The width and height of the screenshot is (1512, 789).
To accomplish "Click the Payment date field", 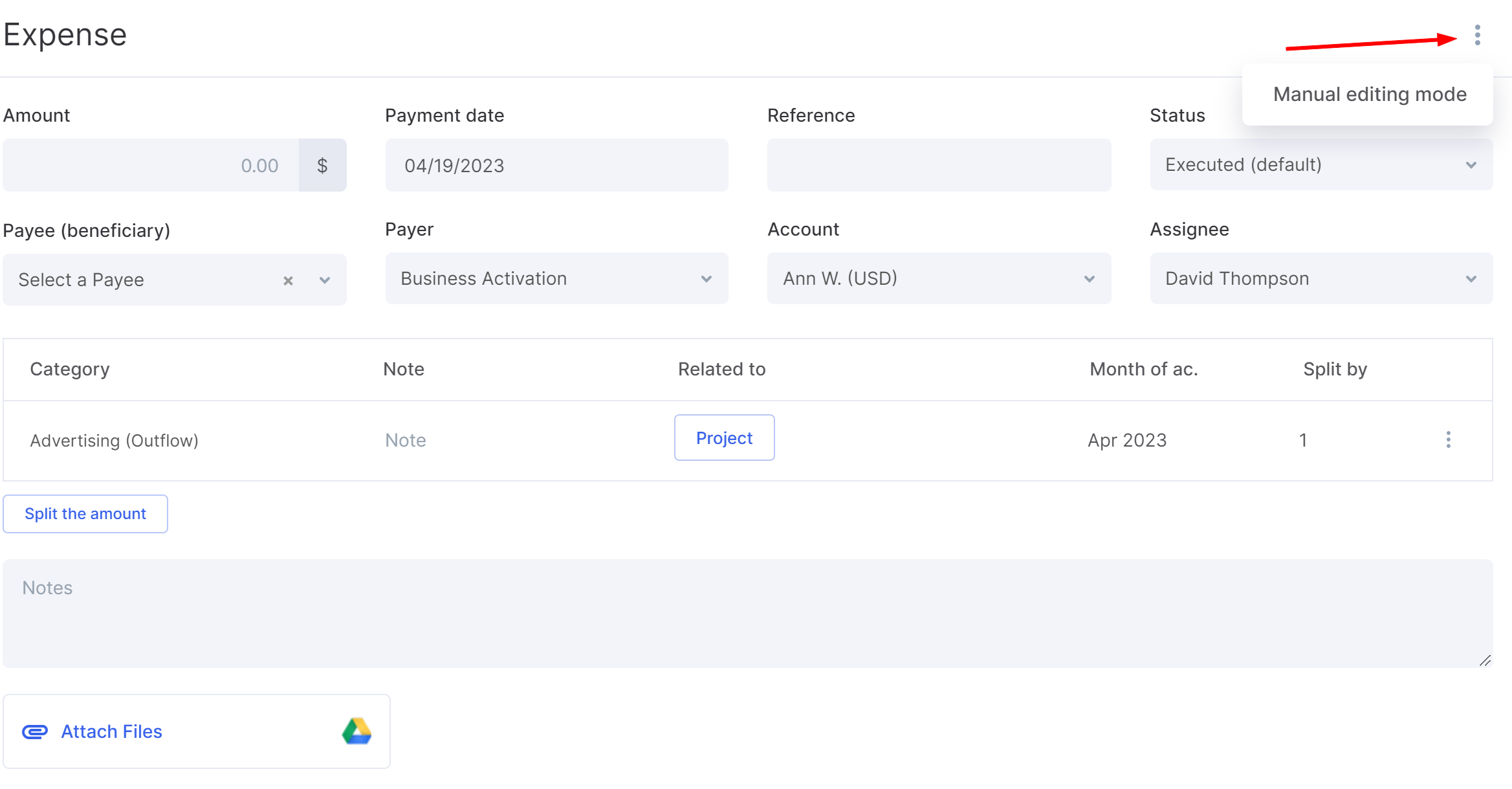I will click(x=556, y=166).
